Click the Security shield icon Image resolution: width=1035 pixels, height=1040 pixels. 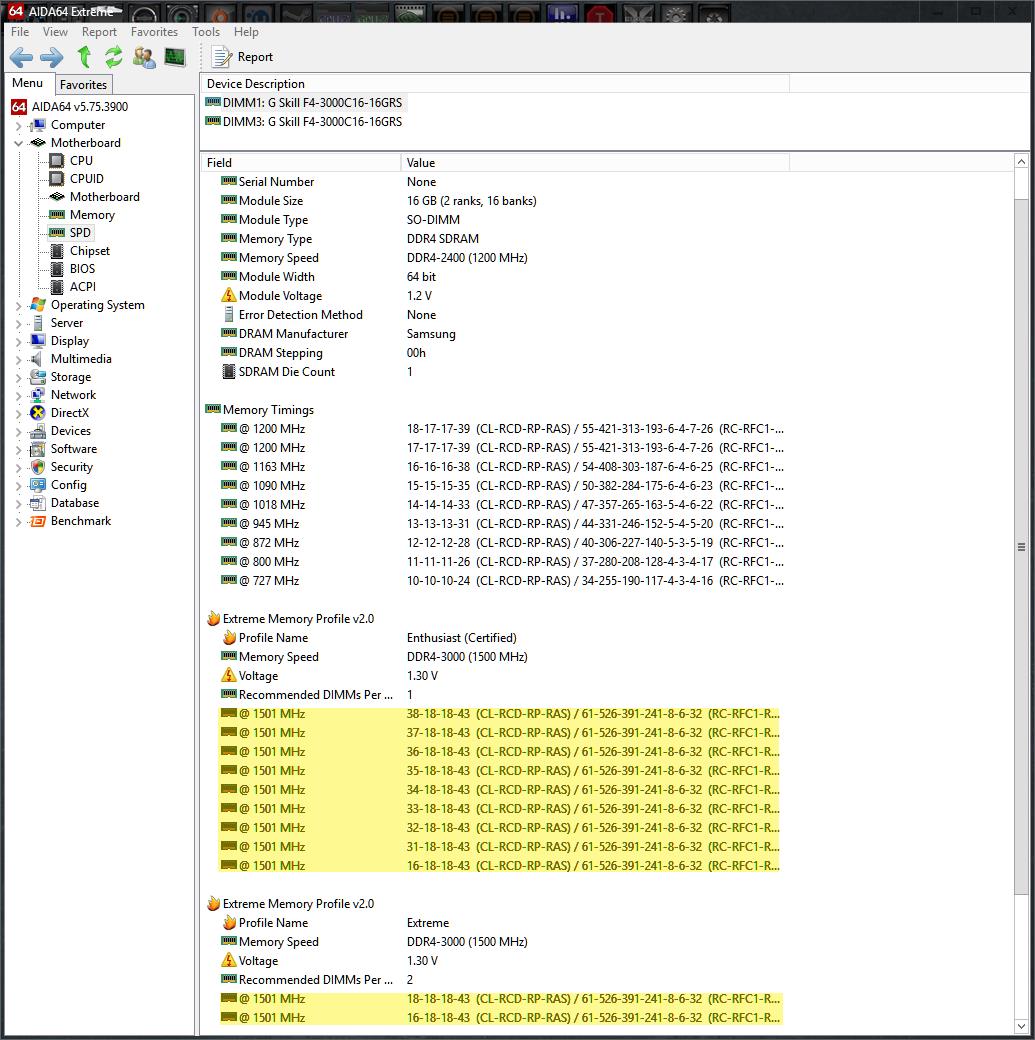(x=38, y=467)
